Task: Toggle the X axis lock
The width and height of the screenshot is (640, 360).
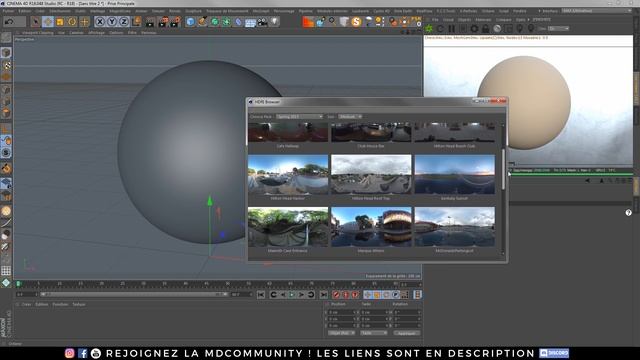Action: pyautogui.click(x=100, y=22)
